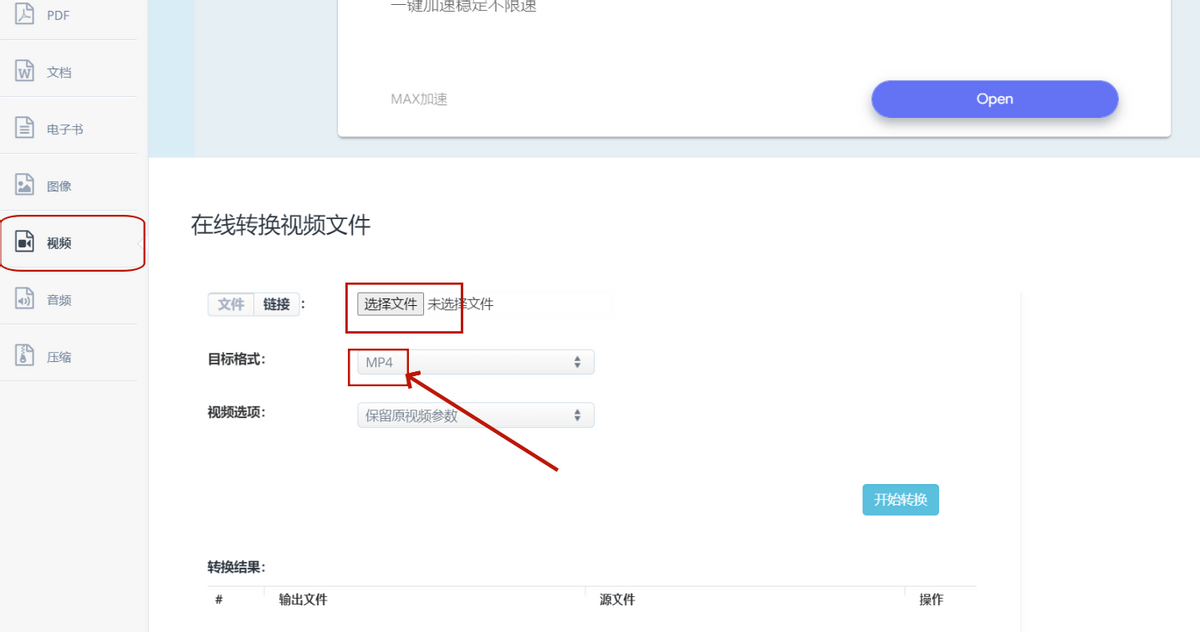
Task: Click the 一键加速稳定不限速 ad headline
Action: pos(463,7)
